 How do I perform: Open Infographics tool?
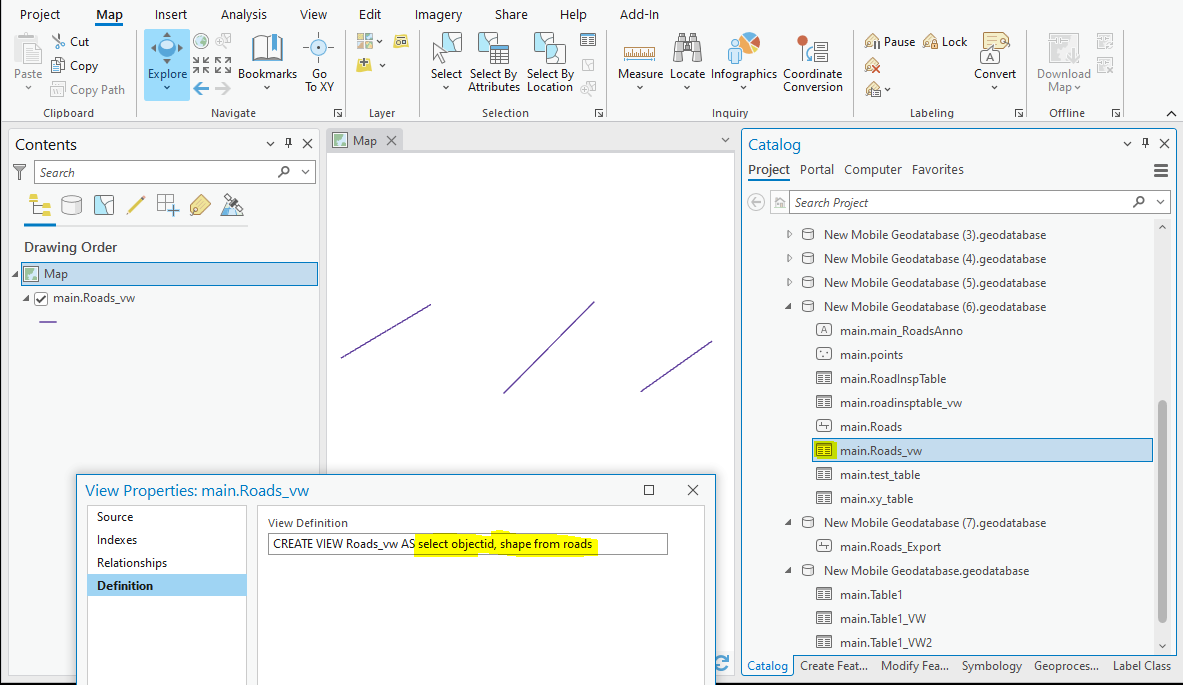coord(744,63)
